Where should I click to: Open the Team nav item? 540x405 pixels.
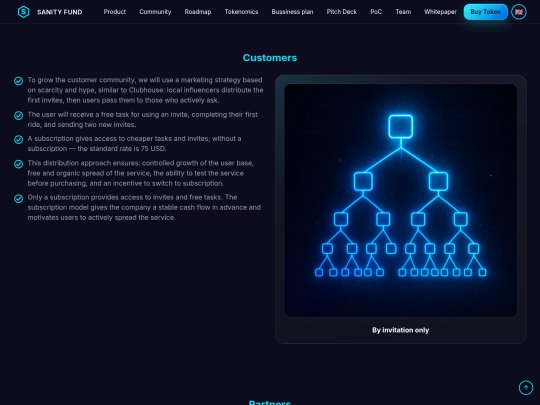(403, 12)
